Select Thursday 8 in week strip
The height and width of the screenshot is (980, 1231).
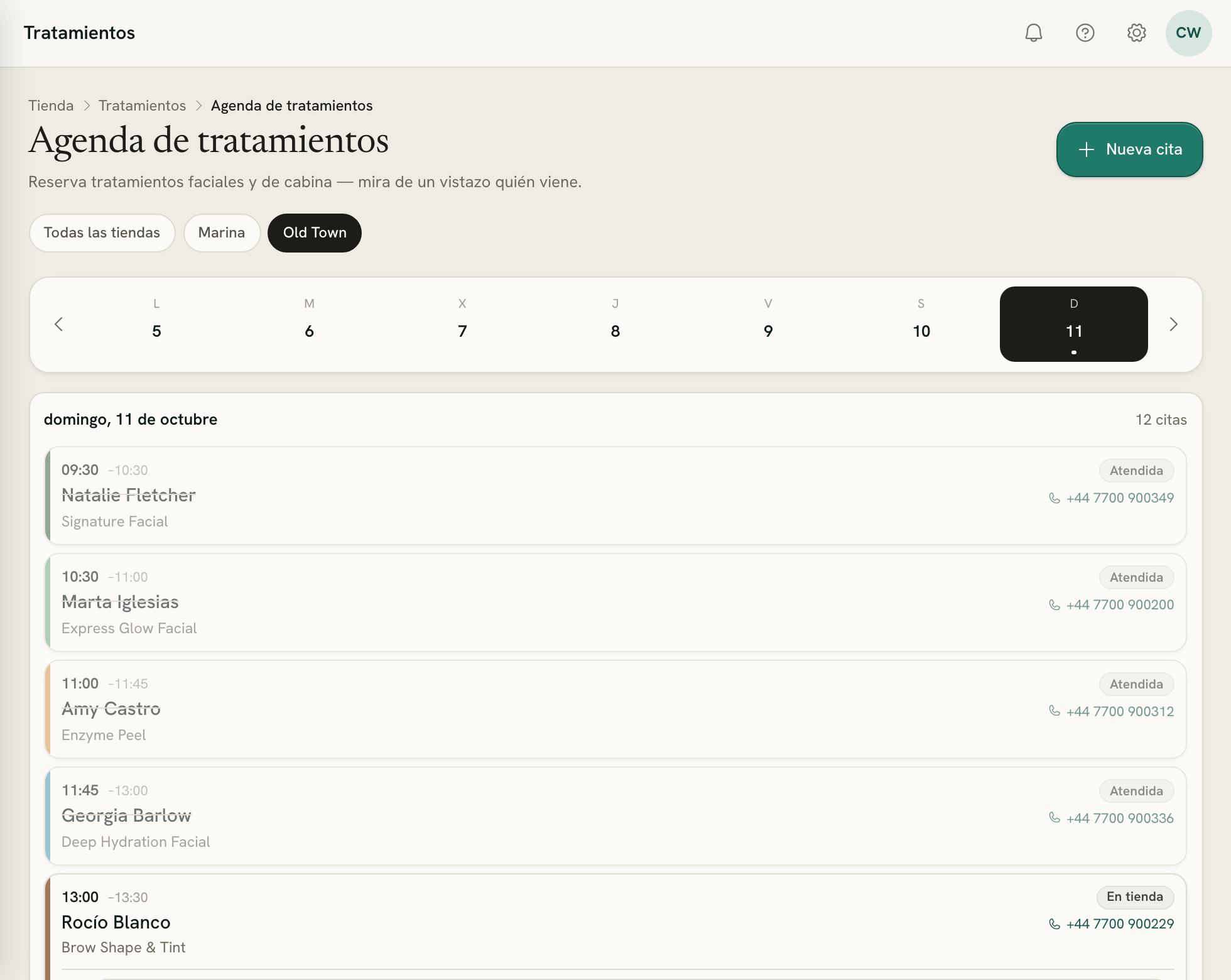(x=615, y=324)
